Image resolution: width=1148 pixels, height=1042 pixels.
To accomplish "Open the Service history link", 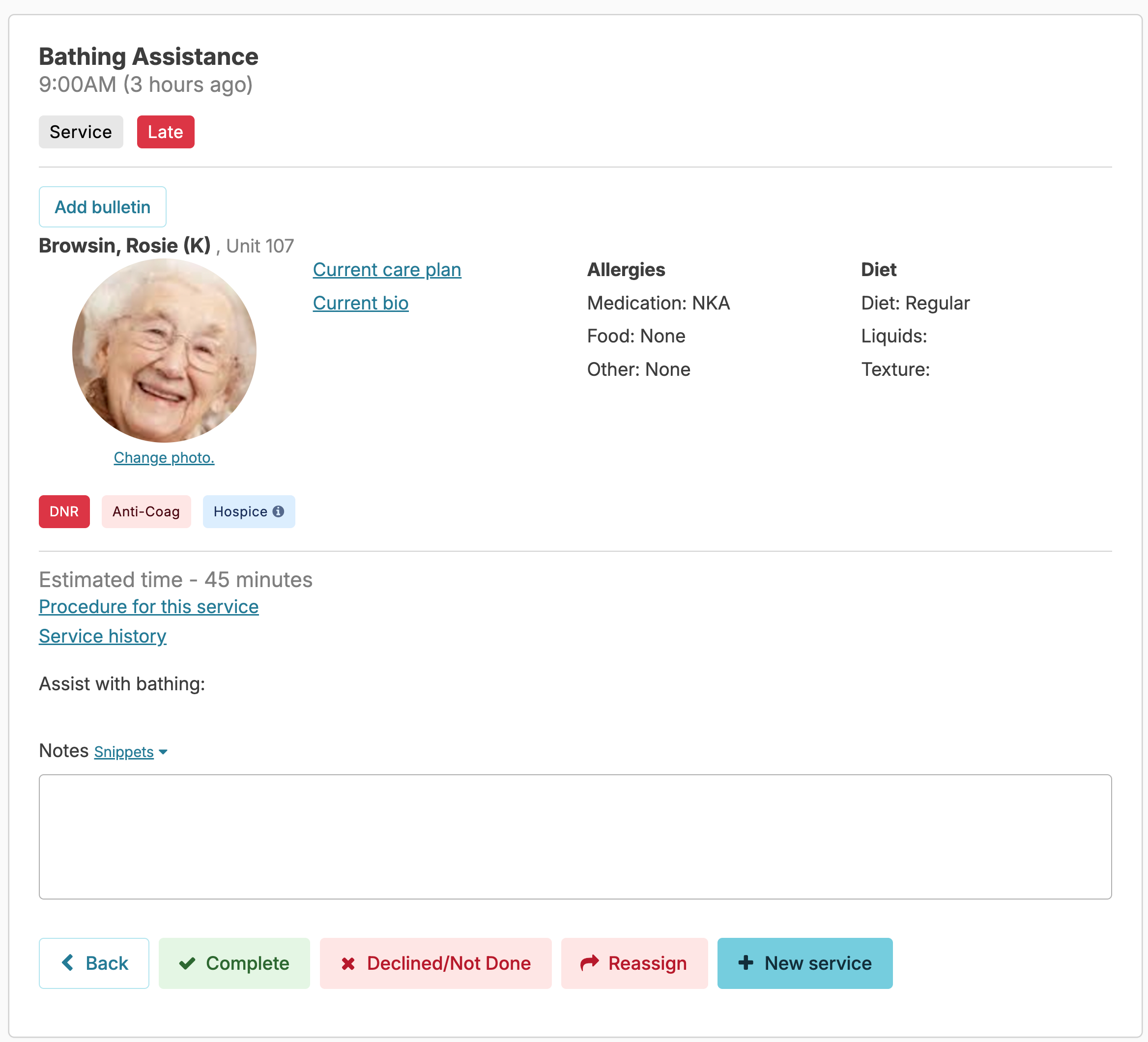I will click(103, 636).
